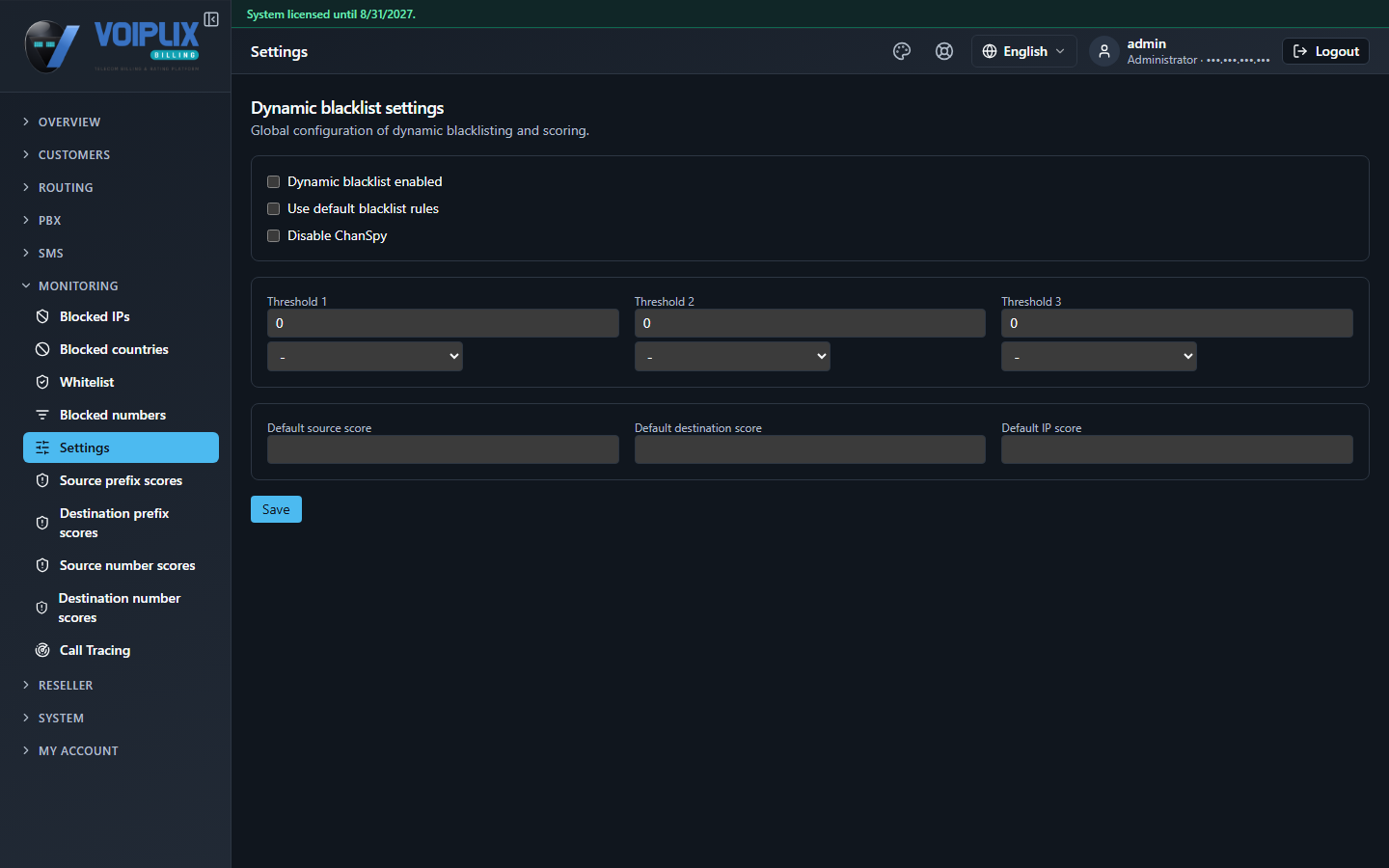Go to Source prefix scores page
This screenshot has width=1389, height=868.
(121, 480)
